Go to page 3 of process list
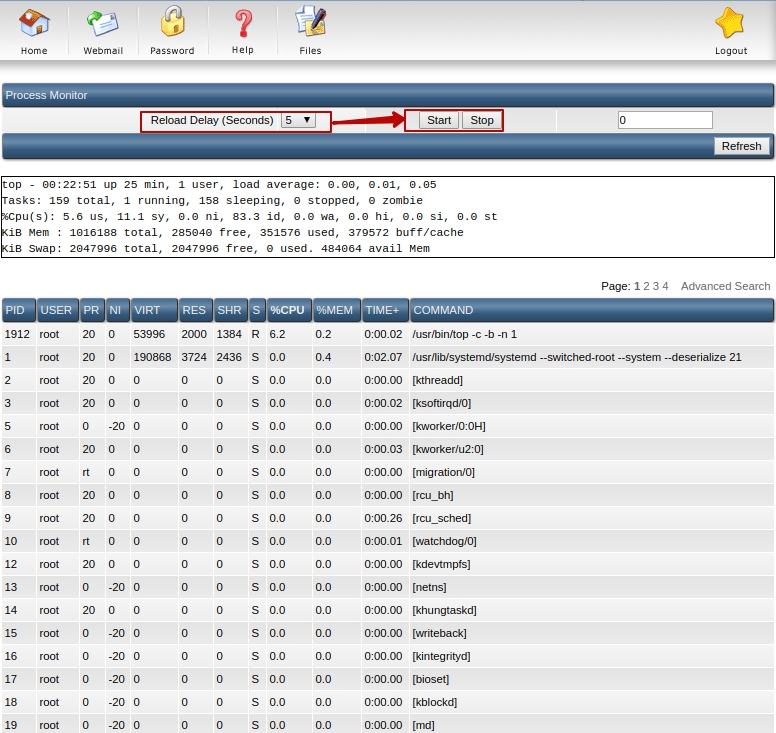 tap(655, 286)
